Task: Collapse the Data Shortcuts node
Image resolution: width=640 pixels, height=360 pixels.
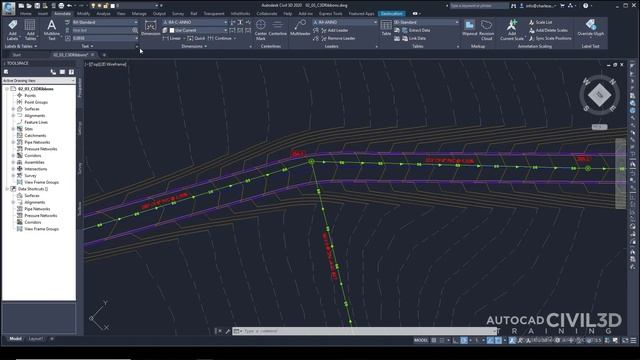Action: pos(7,189)
